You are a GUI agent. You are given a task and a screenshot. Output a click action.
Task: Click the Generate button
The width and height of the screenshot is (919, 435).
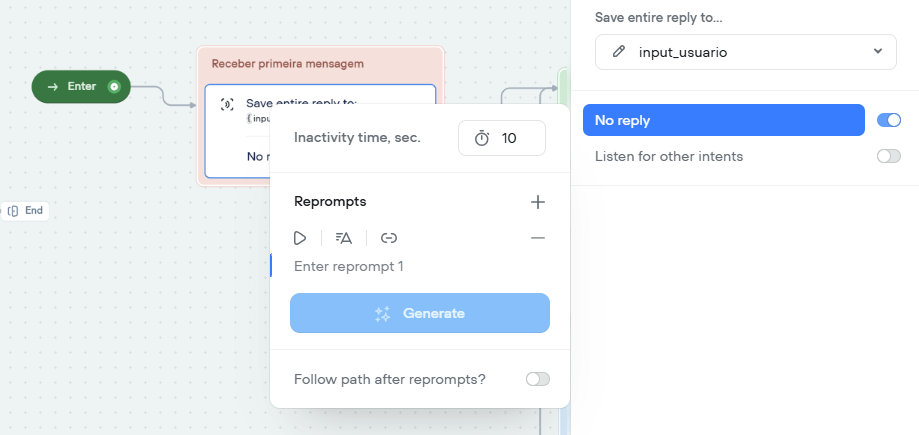[x=420, y=313]
